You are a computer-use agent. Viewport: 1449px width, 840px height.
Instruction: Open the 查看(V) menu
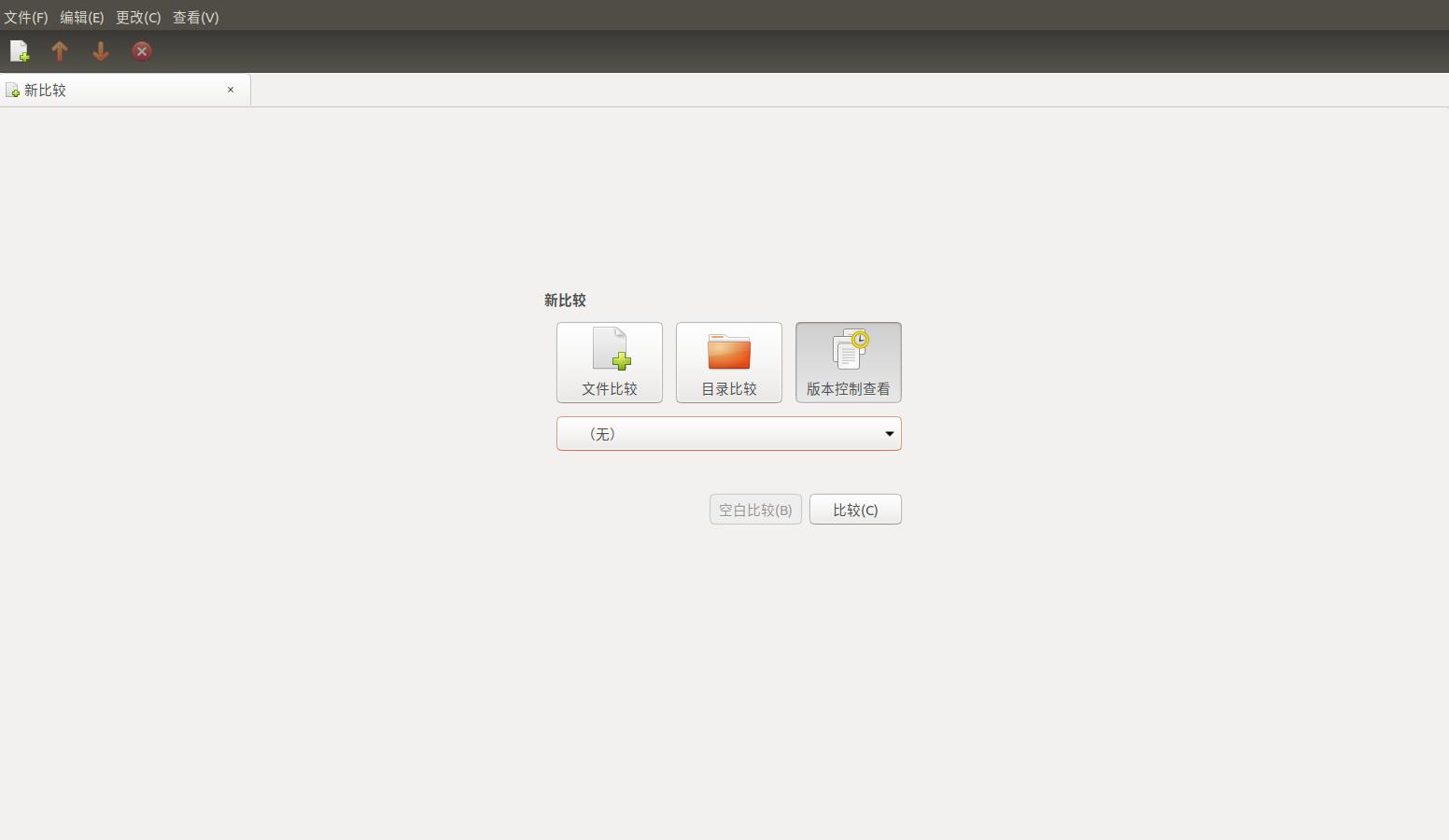tap(195, 17)
